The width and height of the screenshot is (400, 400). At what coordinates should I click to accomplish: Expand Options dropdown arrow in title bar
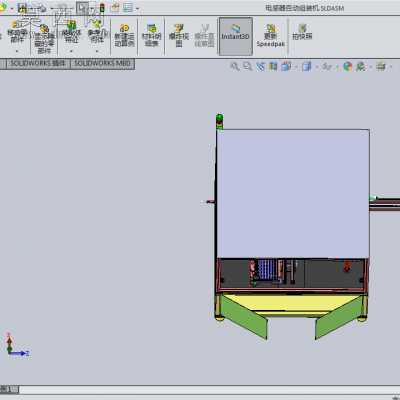pyautogui.click(x=138, y=9)
